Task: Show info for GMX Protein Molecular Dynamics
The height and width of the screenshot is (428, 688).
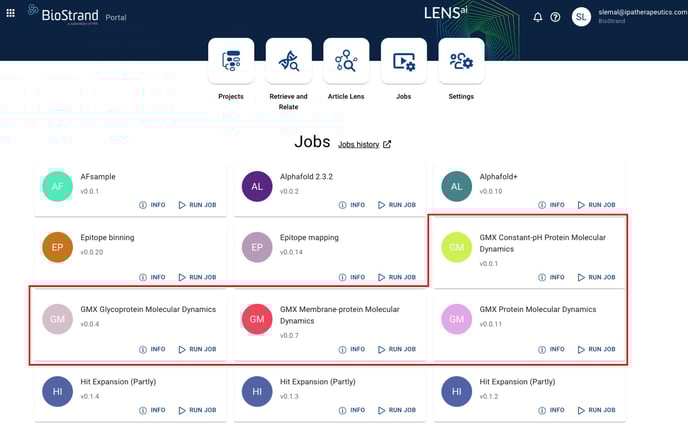Action: point(552,349)
